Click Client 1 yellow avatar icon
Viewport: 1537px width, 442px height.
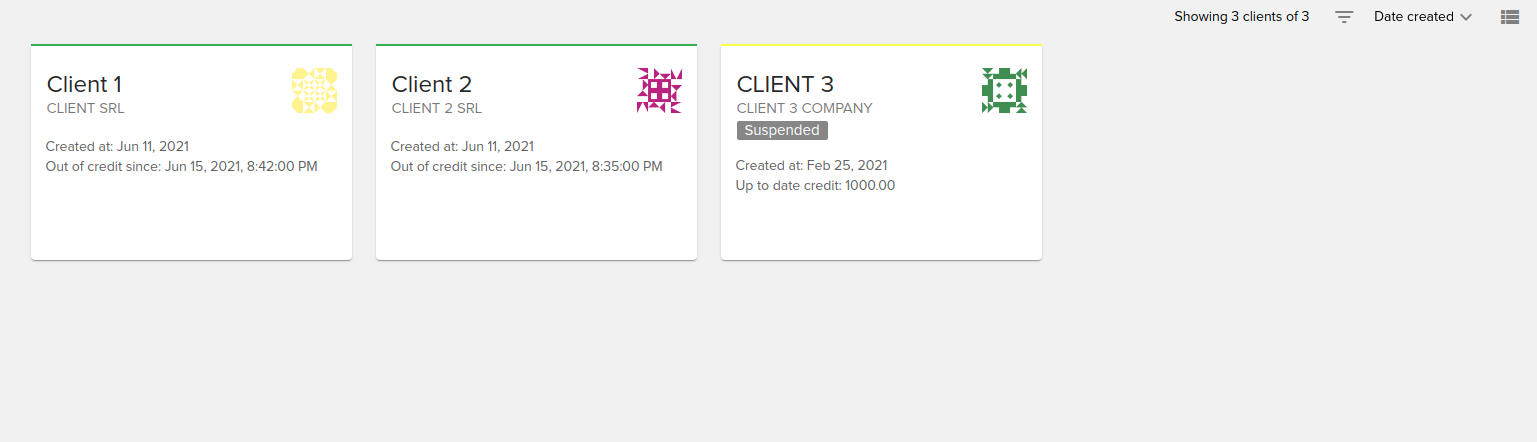click(314, 90)
